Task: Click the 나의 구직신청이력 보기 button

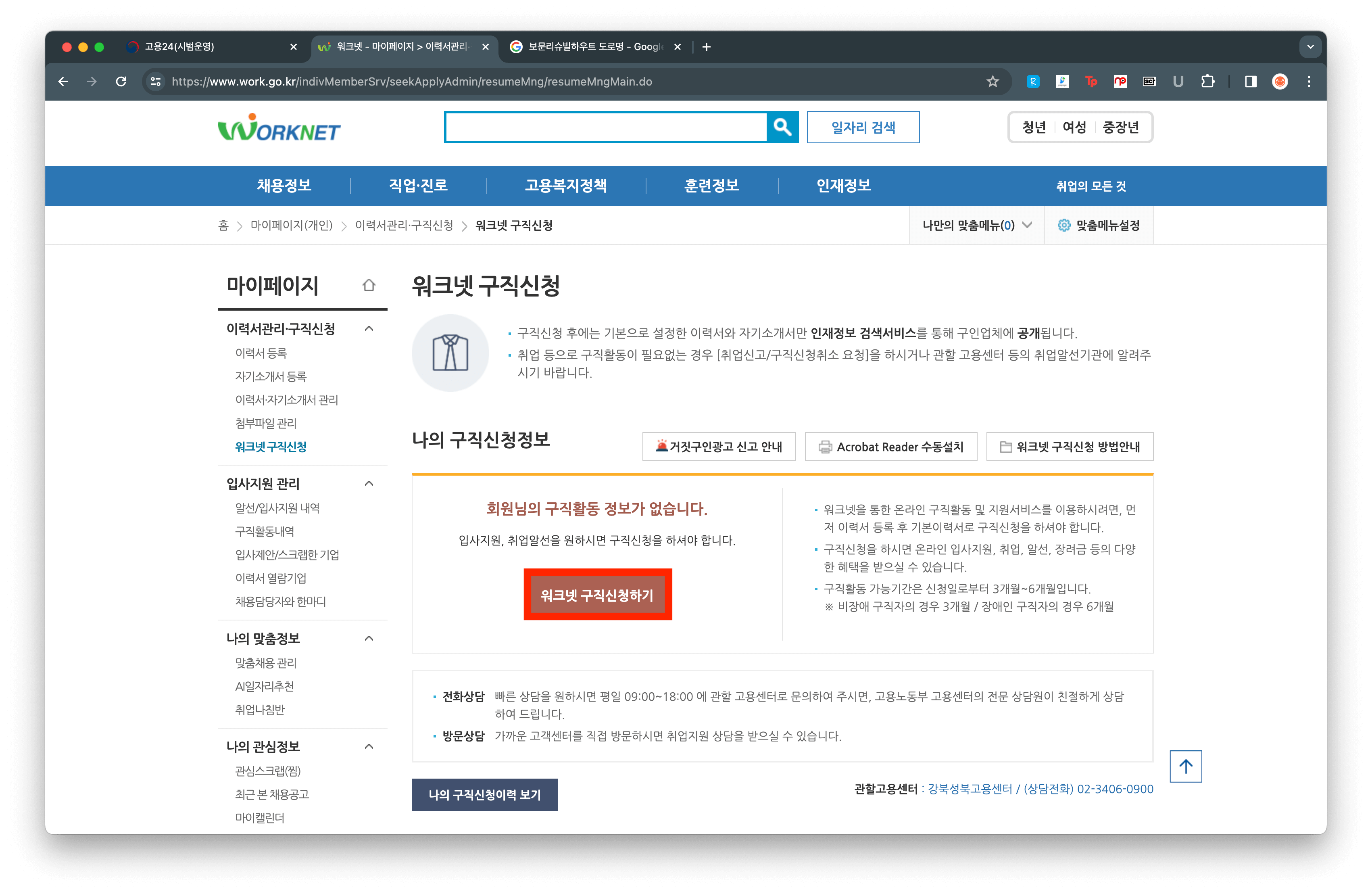Action: (484, 794)
